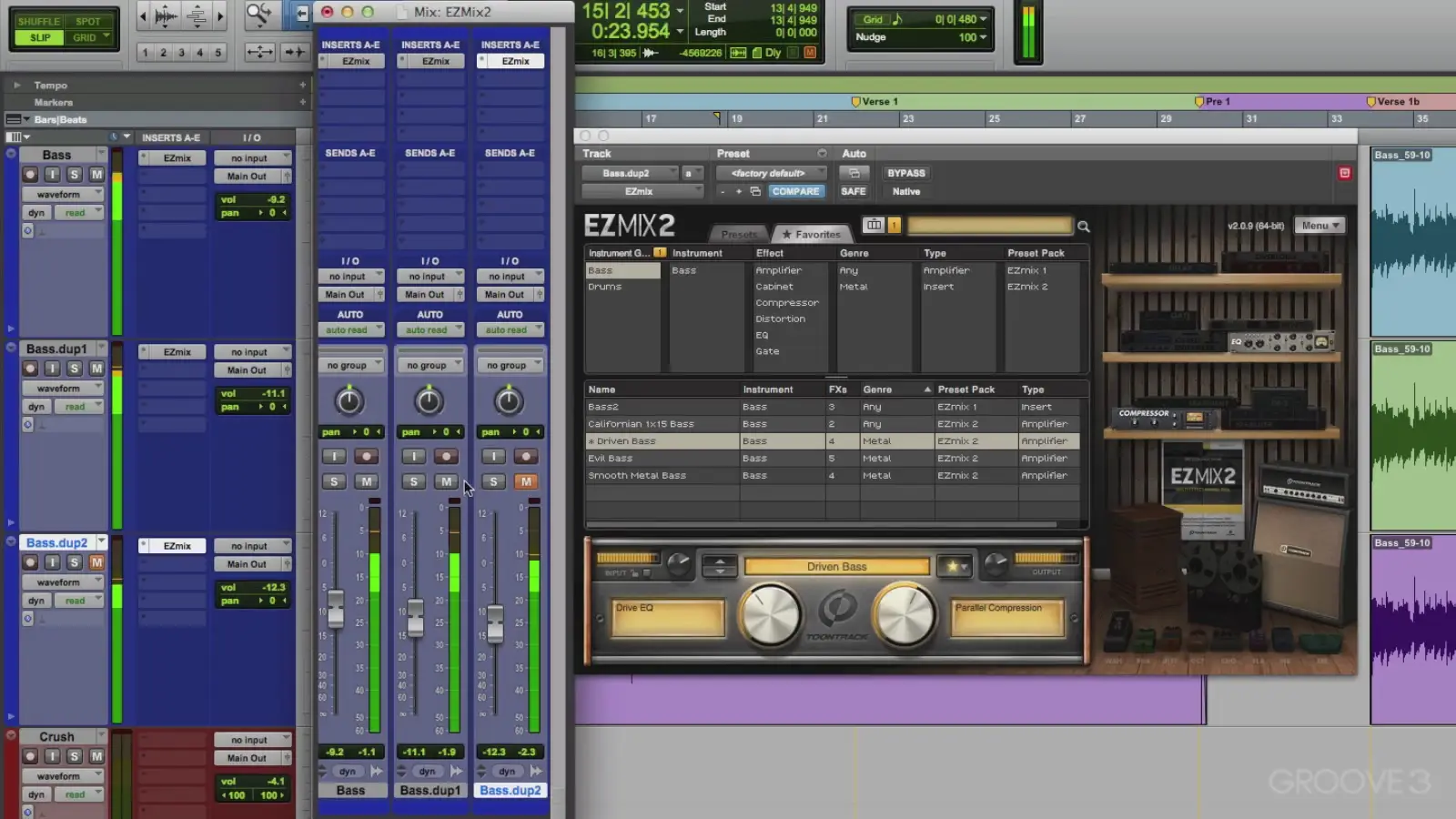
Task: Toggle plugin BYPASS
Action: click(x=905, y=173)
